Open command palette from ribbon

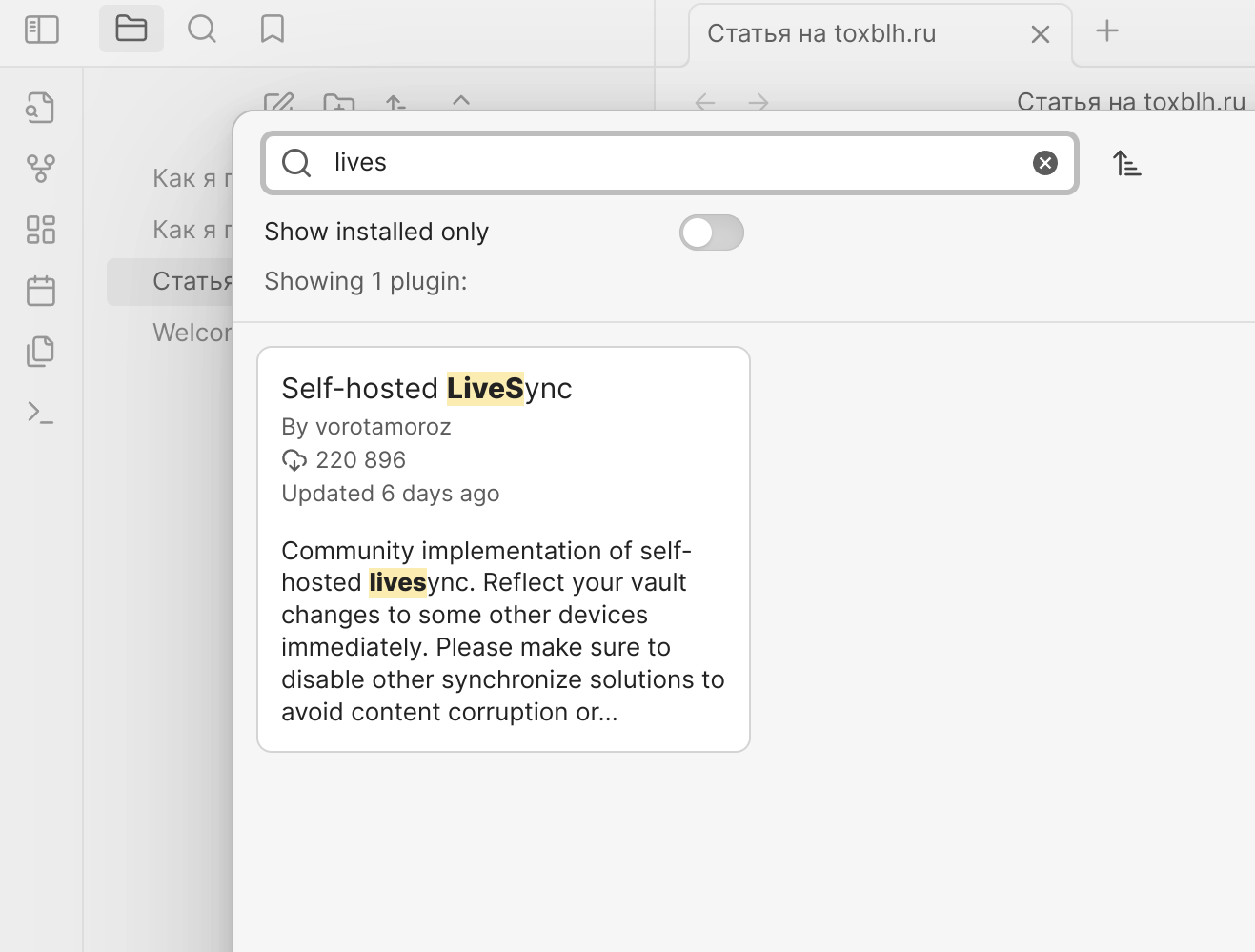point(41,413)
